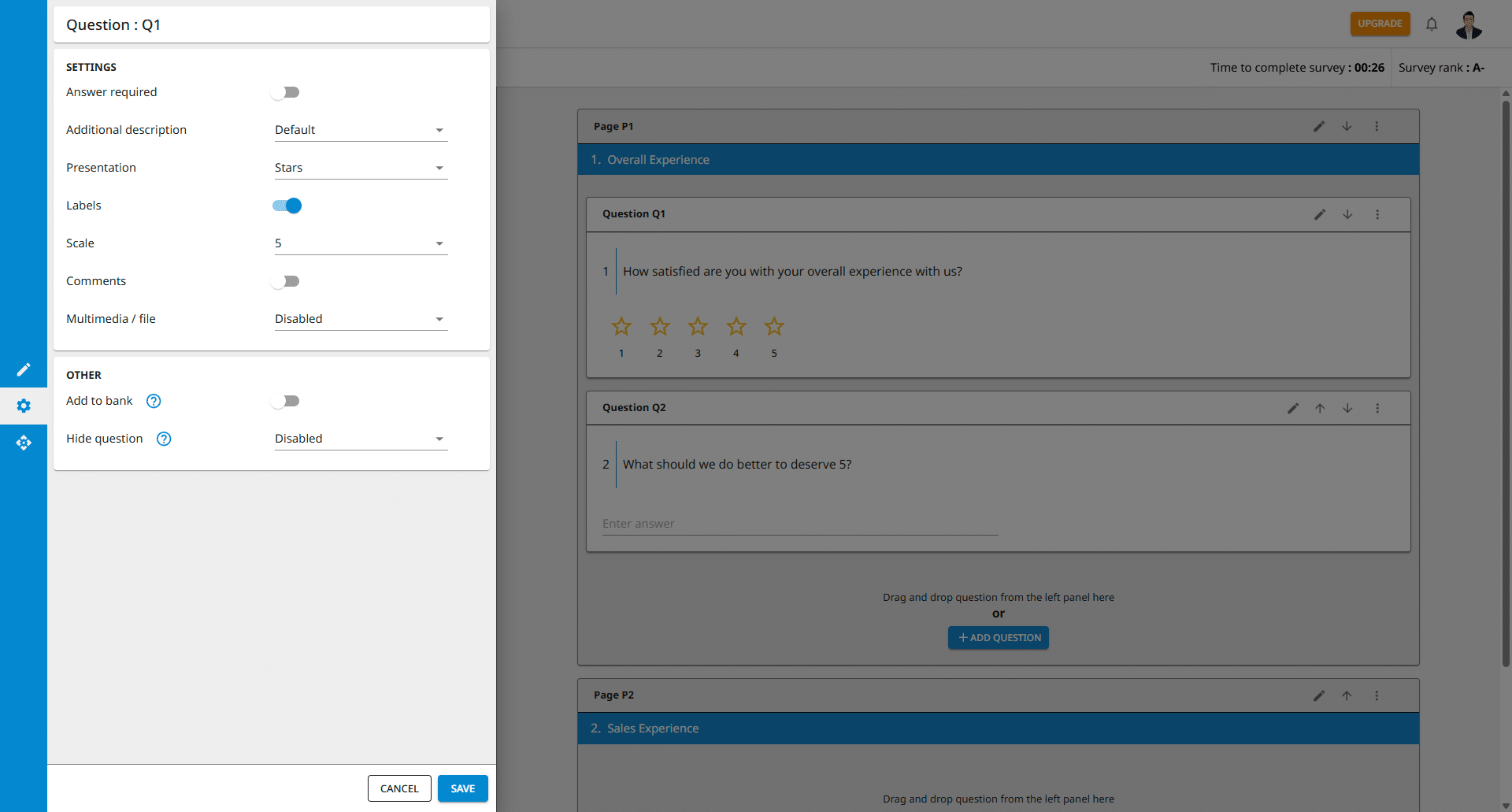Click the Enter answer text field

click(x=799, y=524)
